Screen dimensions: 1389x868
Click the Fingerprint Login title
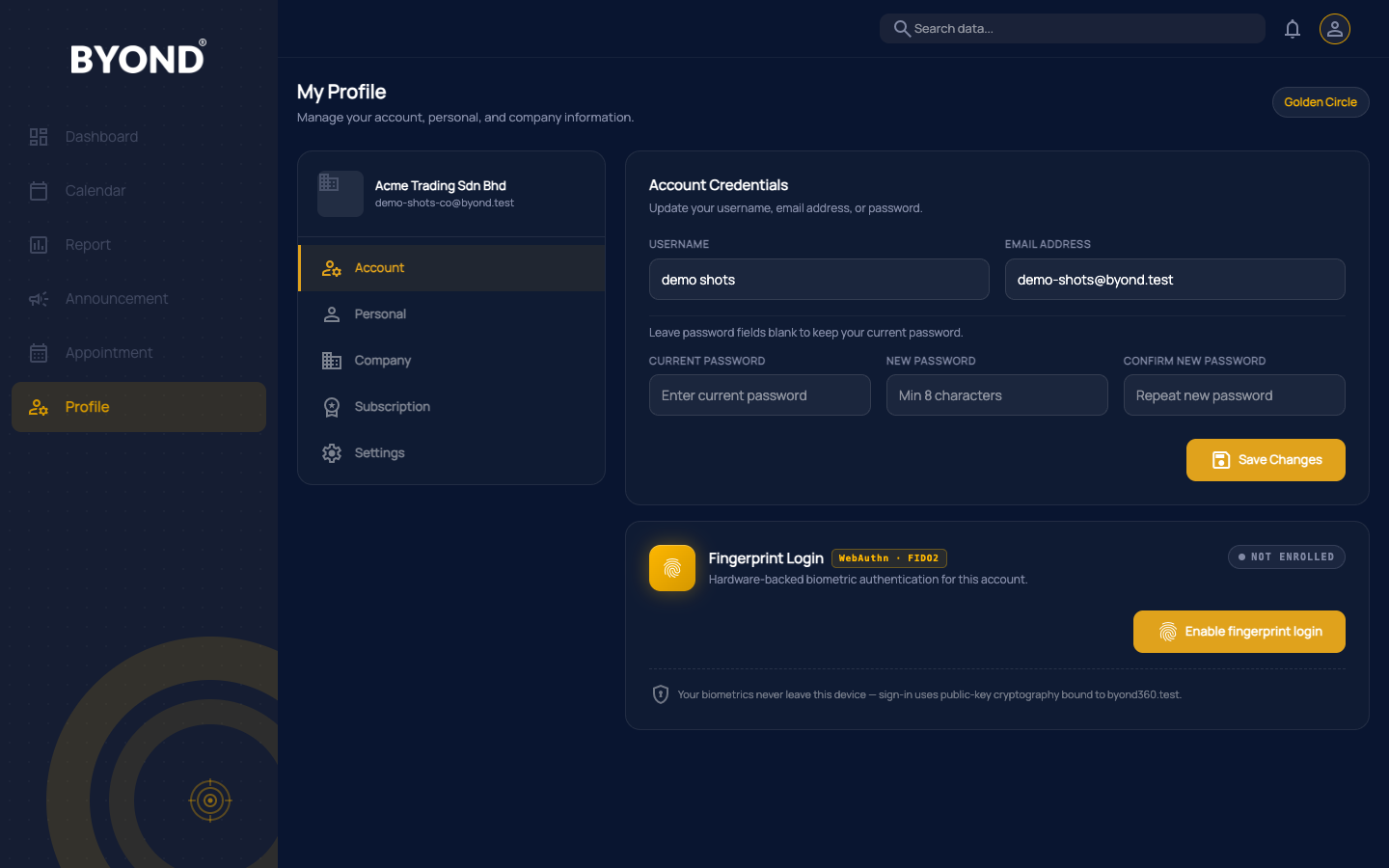(x=766, y=558)
